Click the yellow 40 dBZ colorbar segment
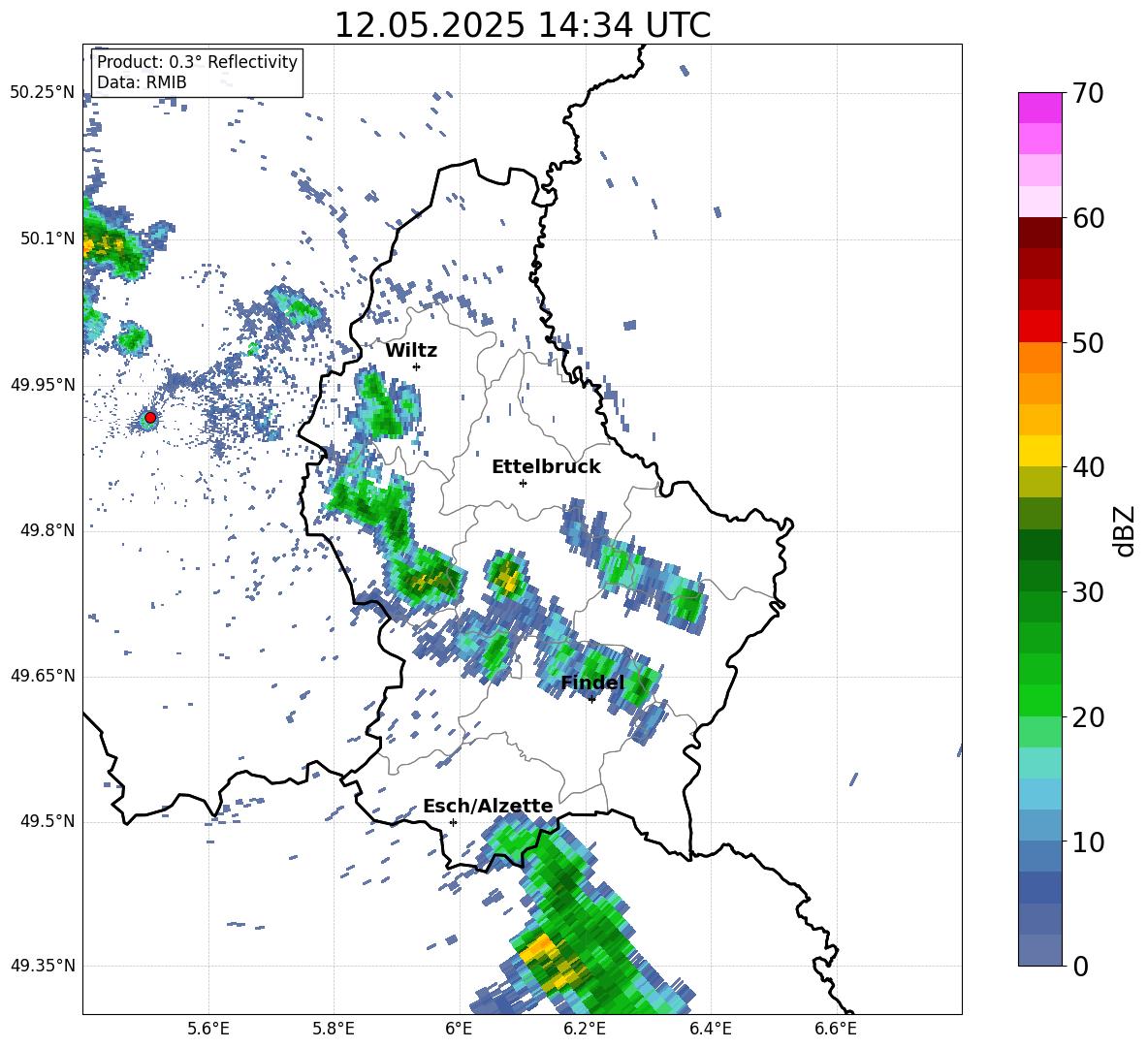Viewport: 1148px width, 1048px height. [x=1039, y=451]
